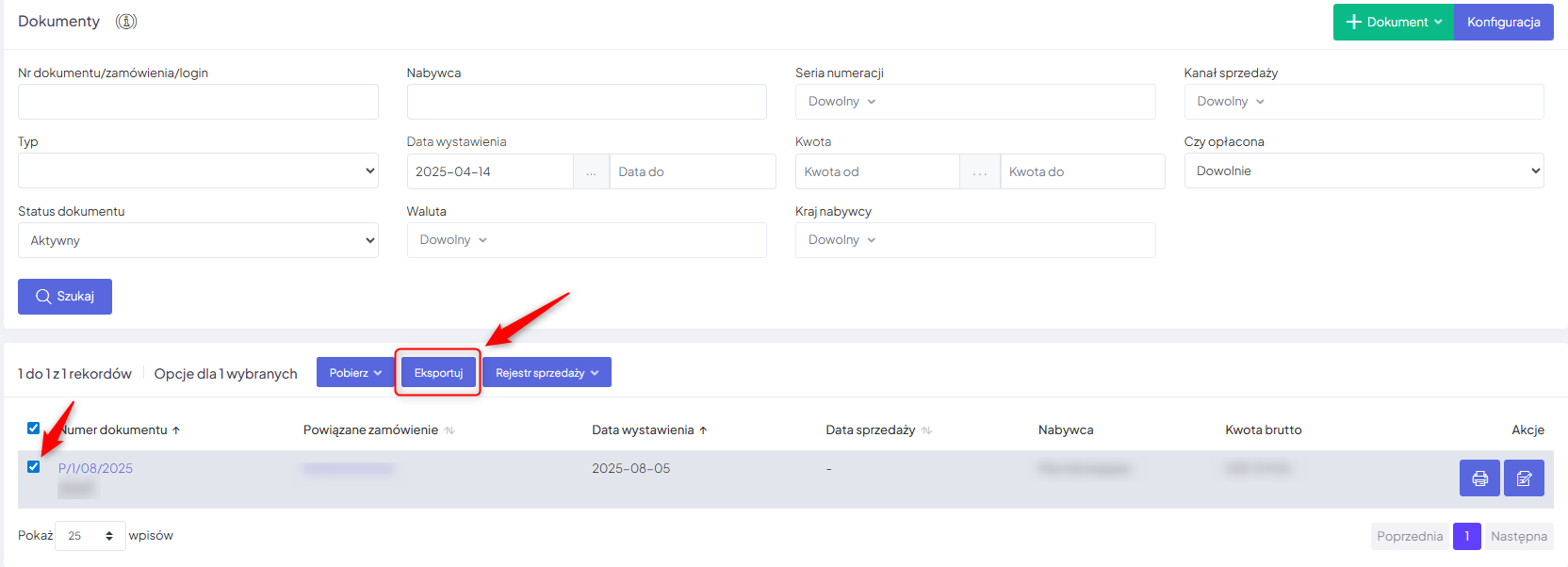Click the edit icon in the Akcje column
The height and width of the screenshot is (567, 1568).
click(1524, 478)
